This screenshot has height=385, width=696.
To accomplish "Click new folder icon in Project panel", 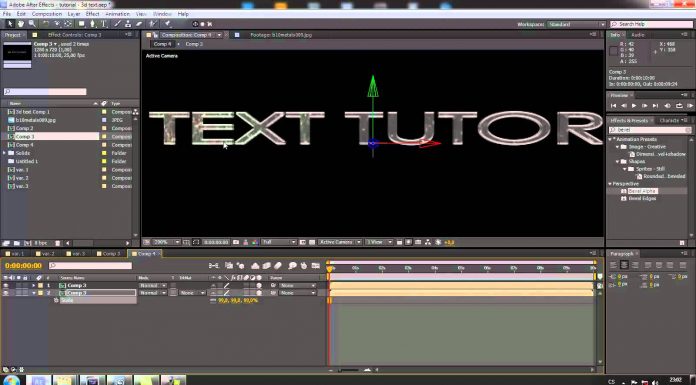I will 16,243.
